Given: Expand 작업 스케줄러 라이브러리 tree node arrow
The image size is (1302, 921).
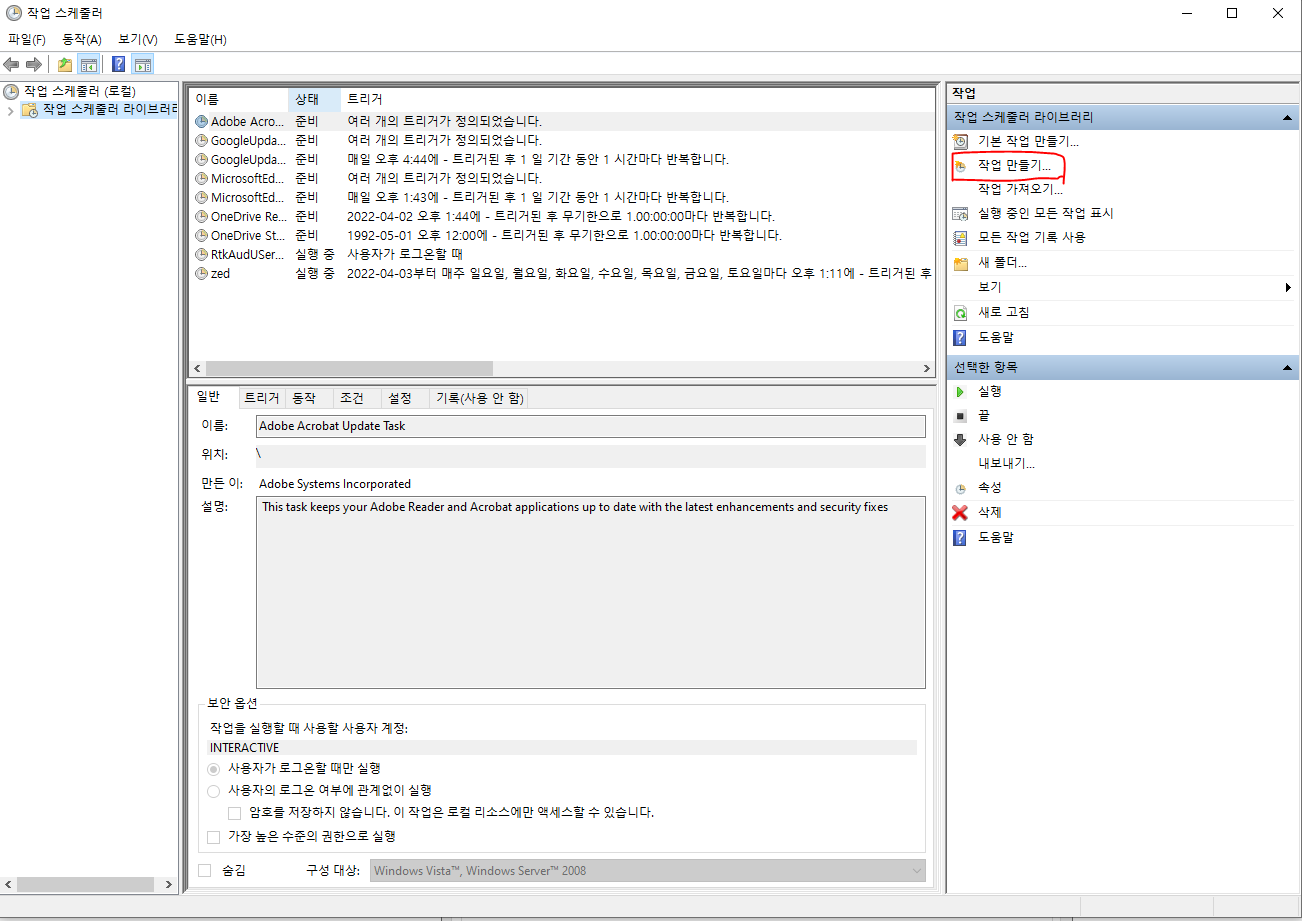Looking at the screenshot, I should tap(10, 110).
